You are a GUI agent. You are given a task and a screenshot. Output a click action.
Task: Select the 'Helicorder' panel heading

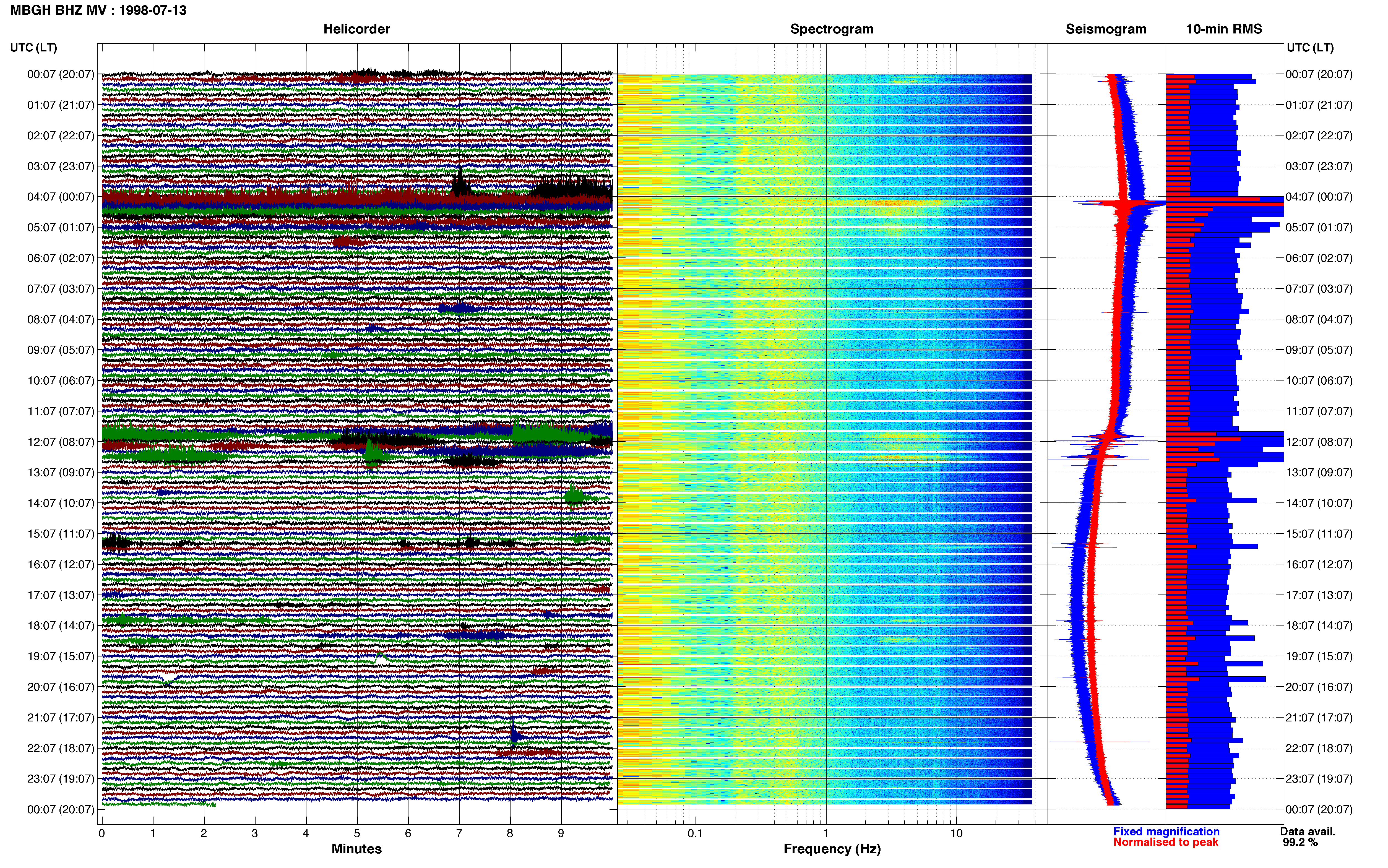coord(356,29)
